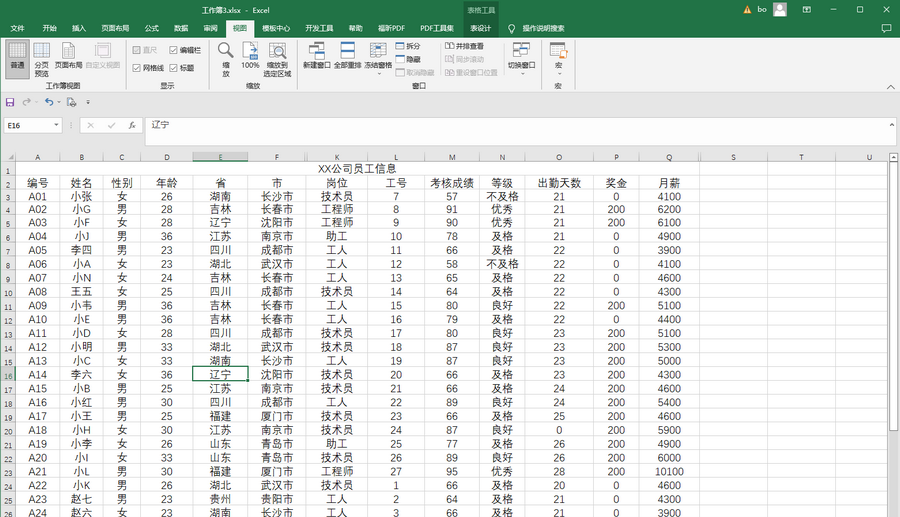Expand the Freeze Panes (冻结窗格) dropdown
The image size is (900, 517).
(x=378, y=60)
